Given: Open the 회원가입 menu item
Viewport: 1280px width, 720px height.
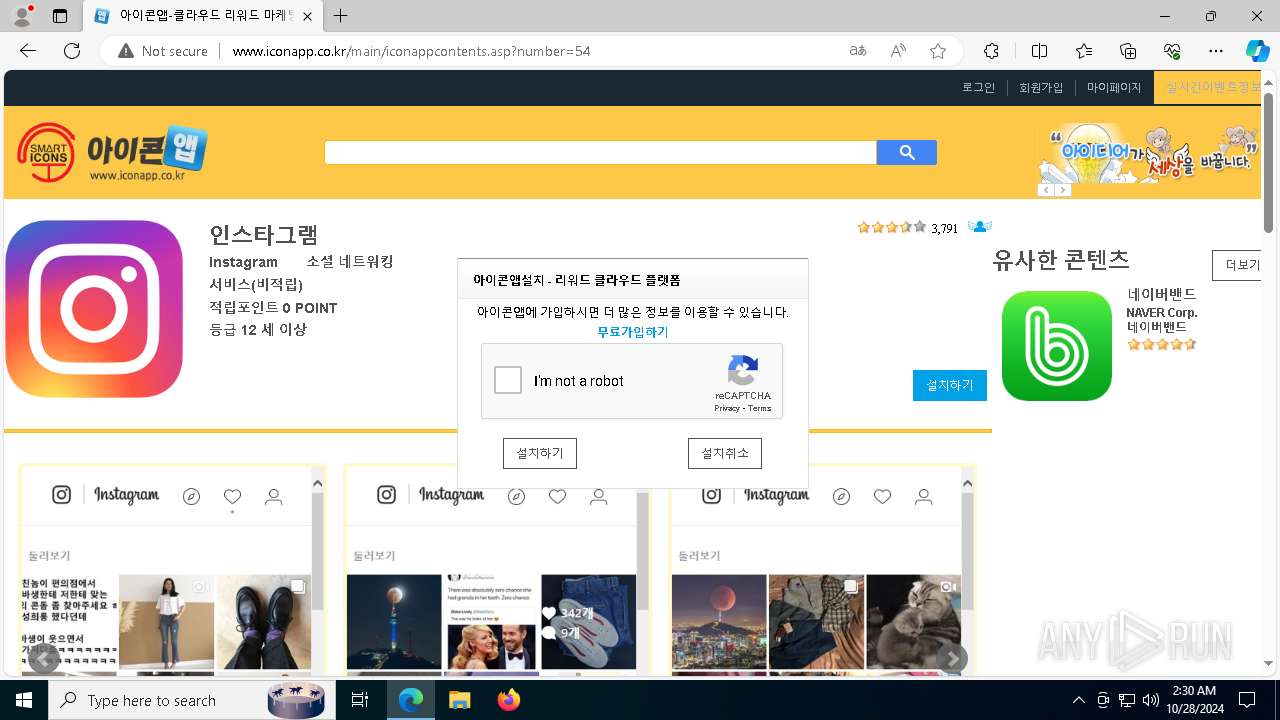Looking at the screenshot, I should pos(1041,88).
